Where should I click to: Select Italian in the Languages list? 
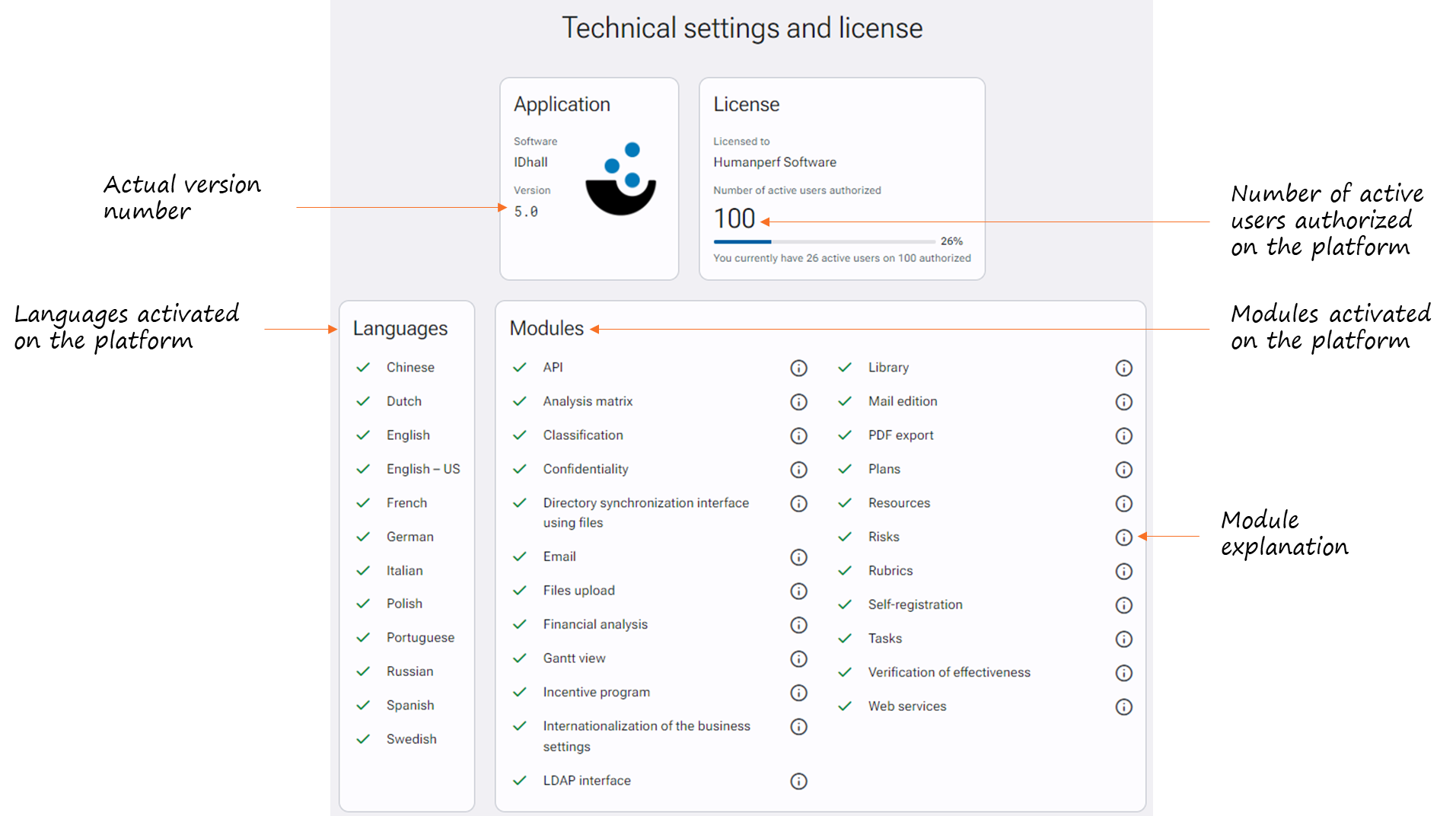pos(404,570)
